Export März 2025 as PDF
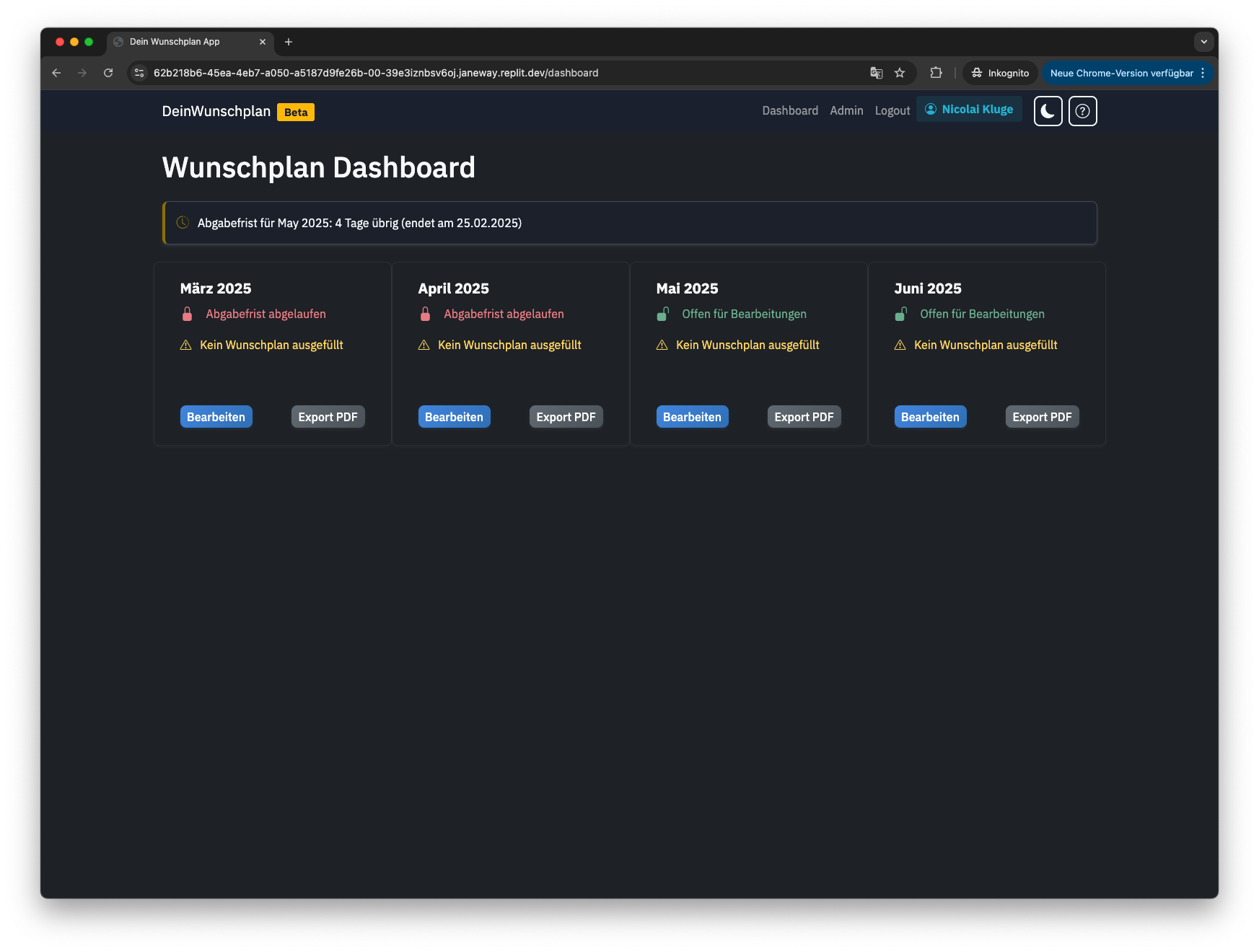Screen dimensions: 1259x952 (328, 416)
